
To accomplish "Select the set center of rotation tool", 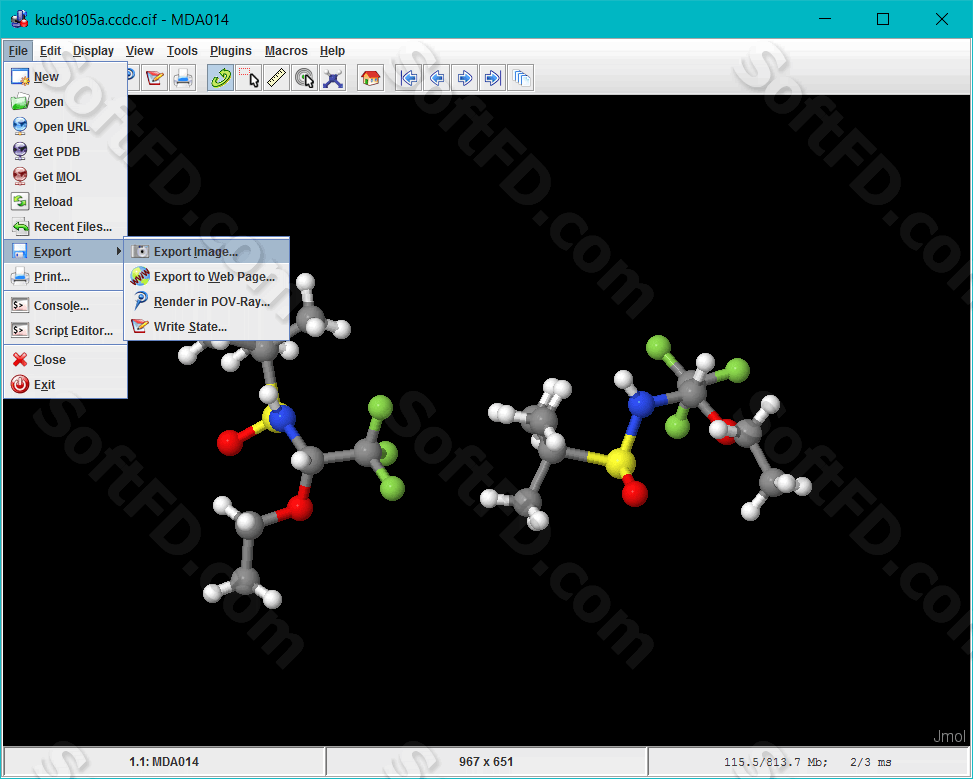I will (x=305, y=78).
